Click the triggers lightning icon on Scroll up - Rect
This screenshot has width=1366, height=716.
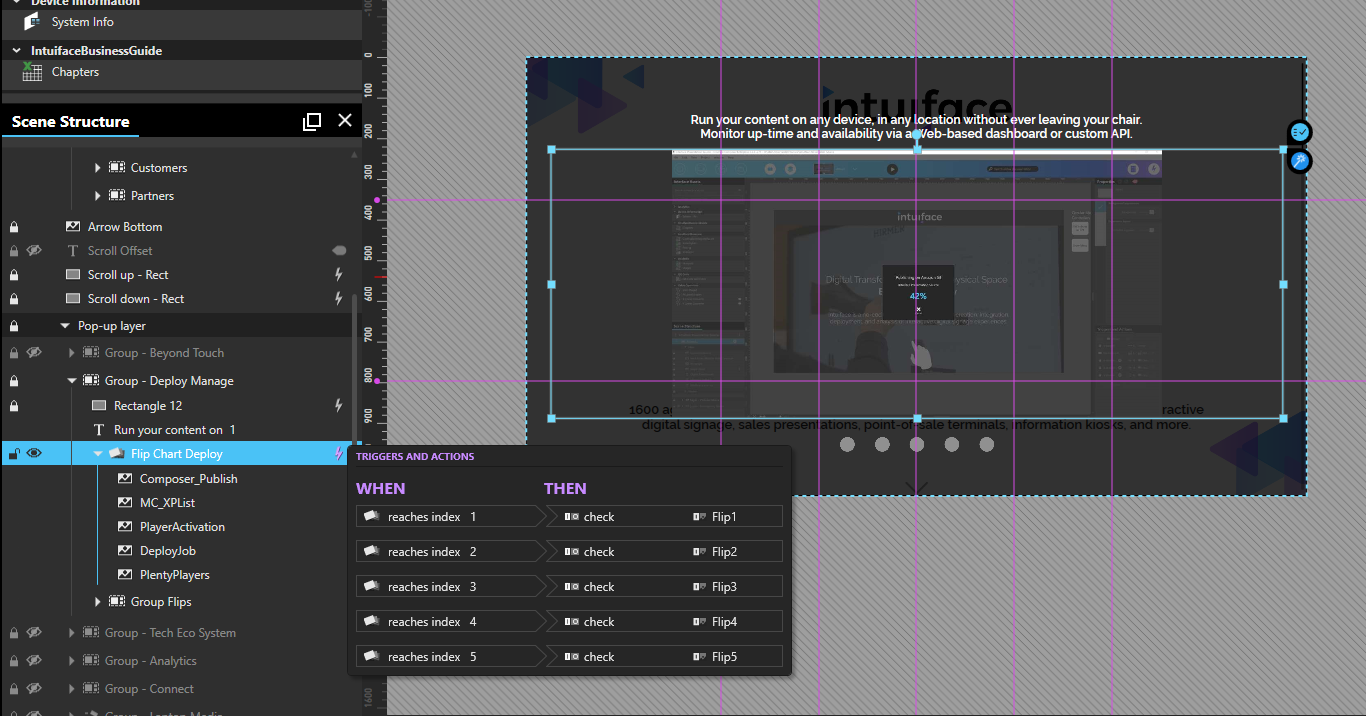click(x=338, y=274)
